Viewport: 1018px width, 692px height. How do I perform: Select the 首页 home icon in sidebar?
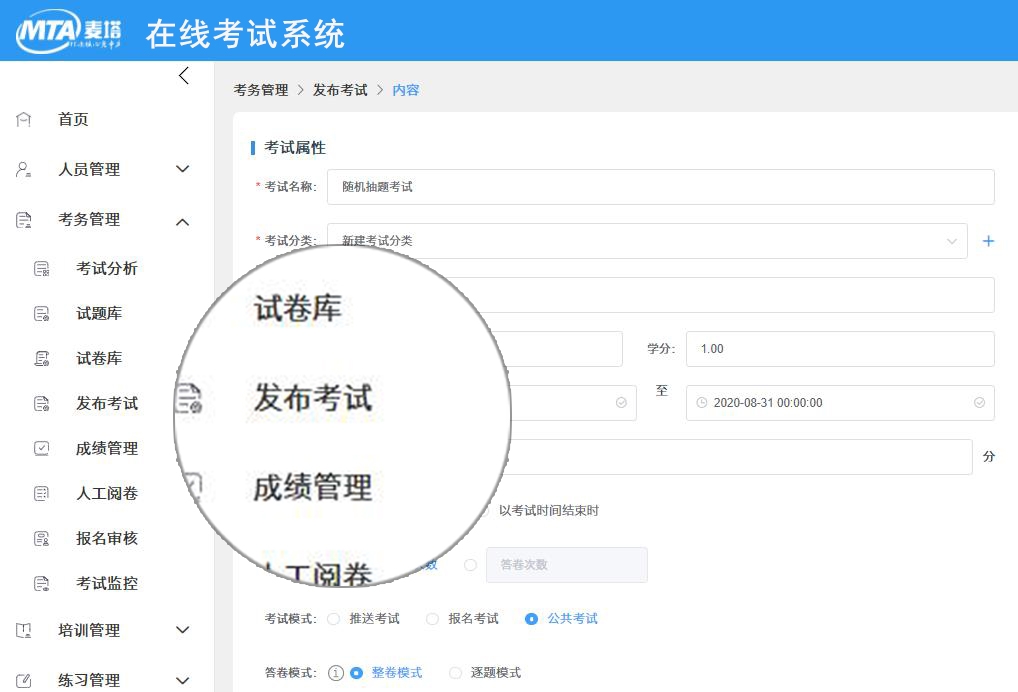pos(23,119)
